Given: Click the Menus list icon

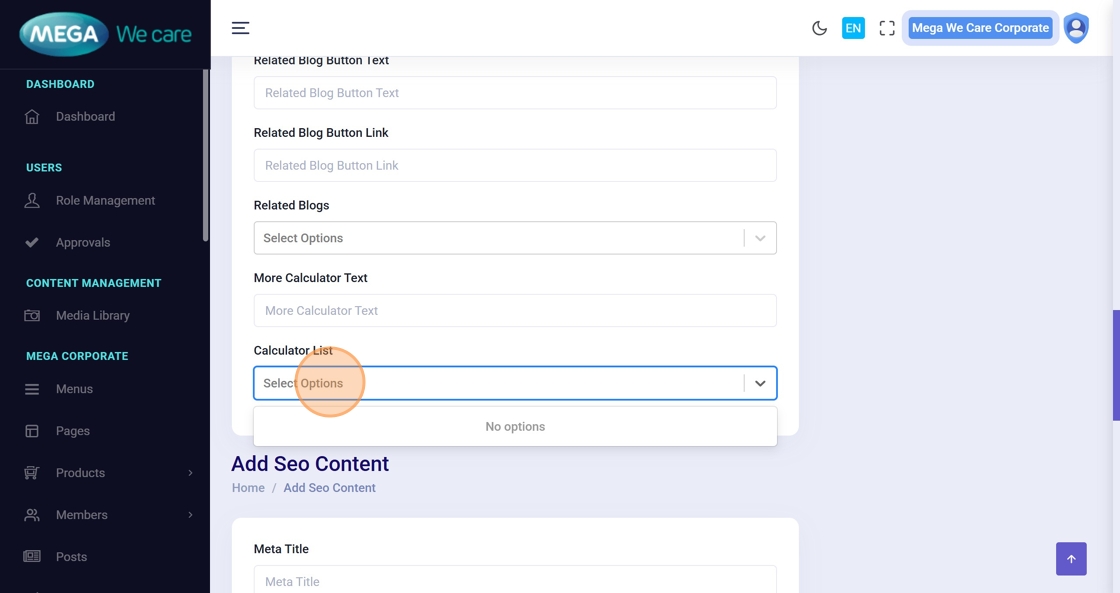Looking at the screenshot, I should [x=32, y=389].
